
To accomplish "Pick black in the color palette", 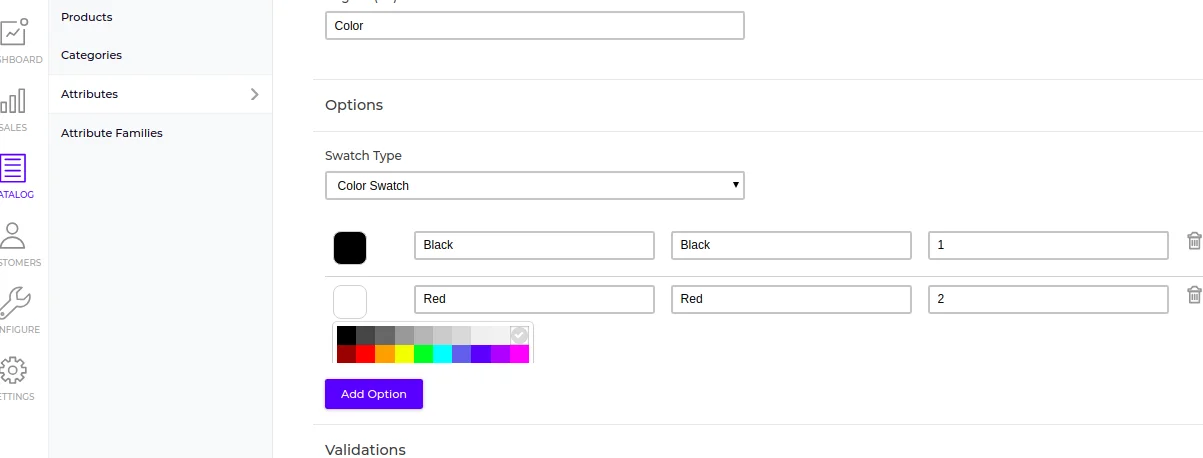I will 346,335.
